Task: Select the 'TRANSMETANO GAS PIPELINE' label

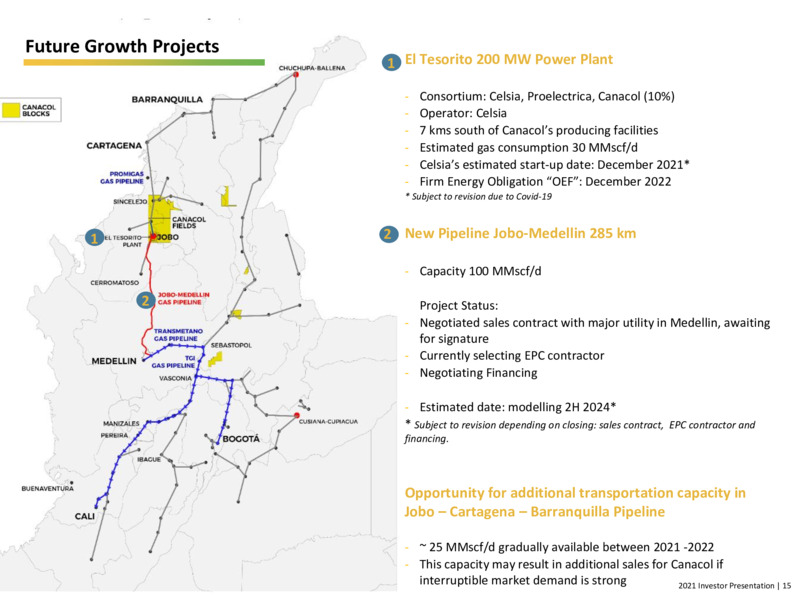Action: point(178,335)
